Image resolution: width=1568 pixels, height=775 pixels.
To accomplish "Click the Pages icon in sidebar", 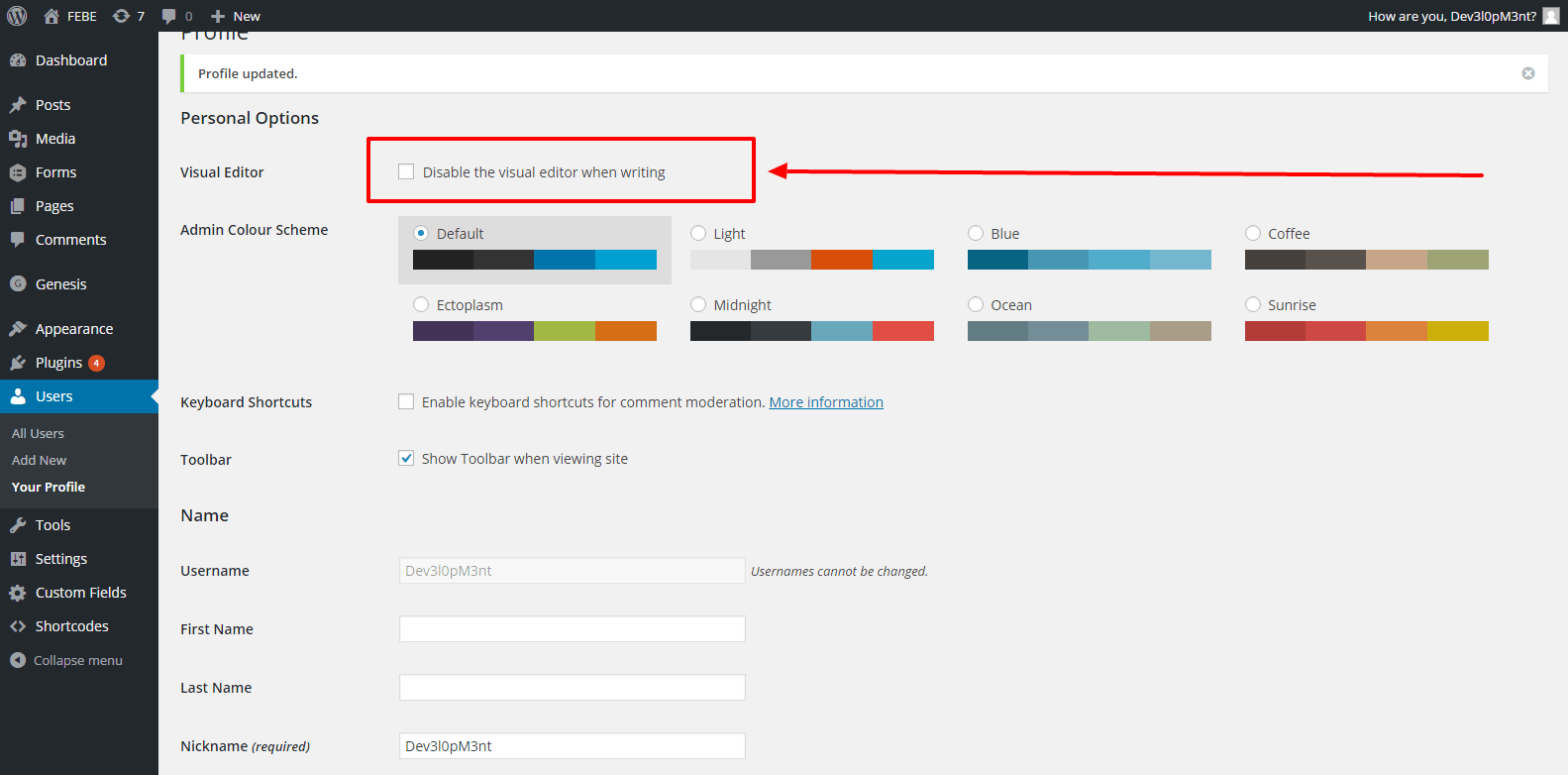I will click(x=18, y=206).
